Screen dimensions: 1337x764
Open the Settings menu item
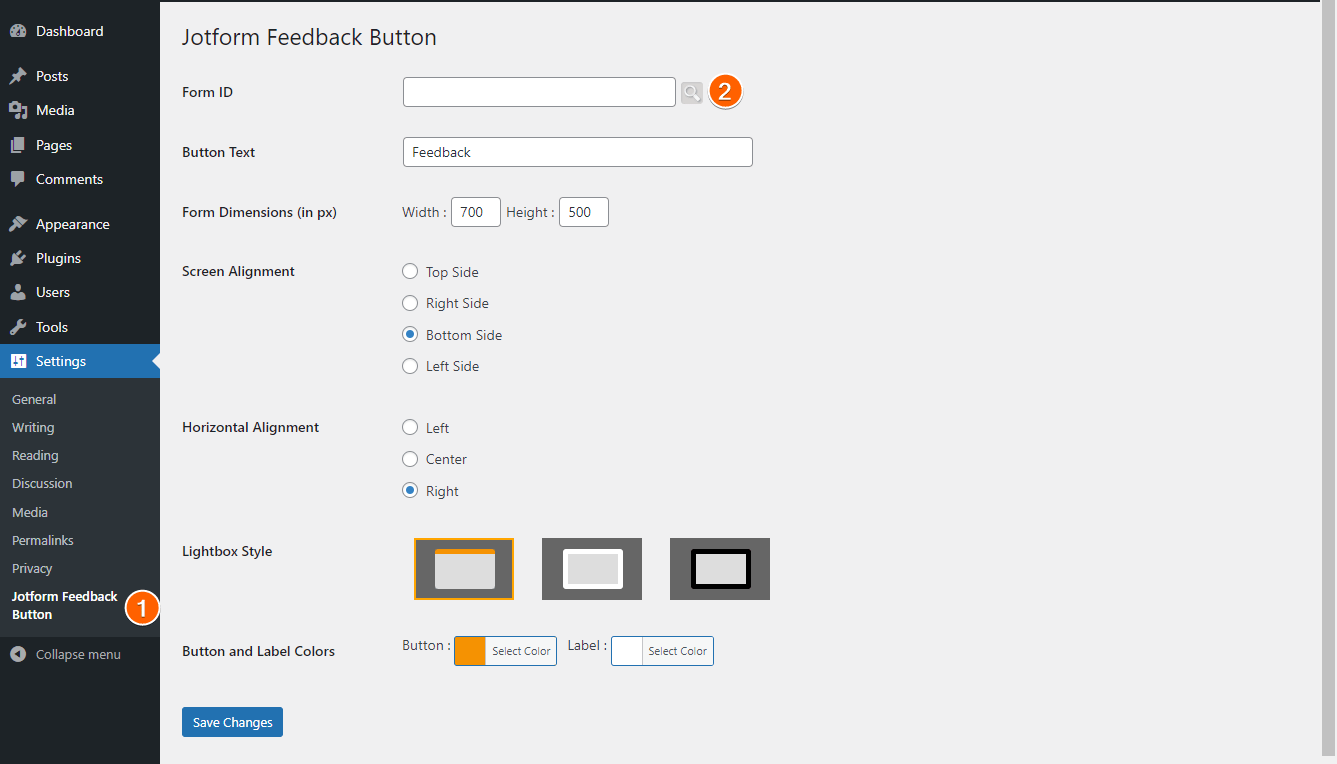coord(80,361)
